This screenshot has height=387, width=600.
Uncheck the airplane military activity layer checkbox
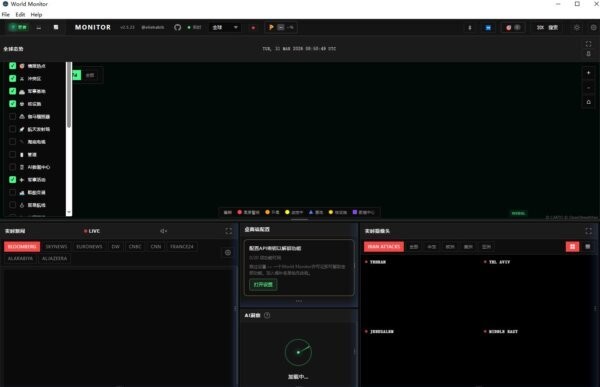(x=13, y=180)
